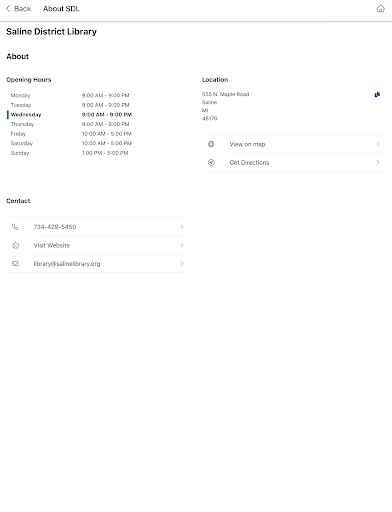Select the Opening Hours heading
Image resolution: width=392 pixels, height=512 pixels.
pyautogui.click(x=29, y=80)
